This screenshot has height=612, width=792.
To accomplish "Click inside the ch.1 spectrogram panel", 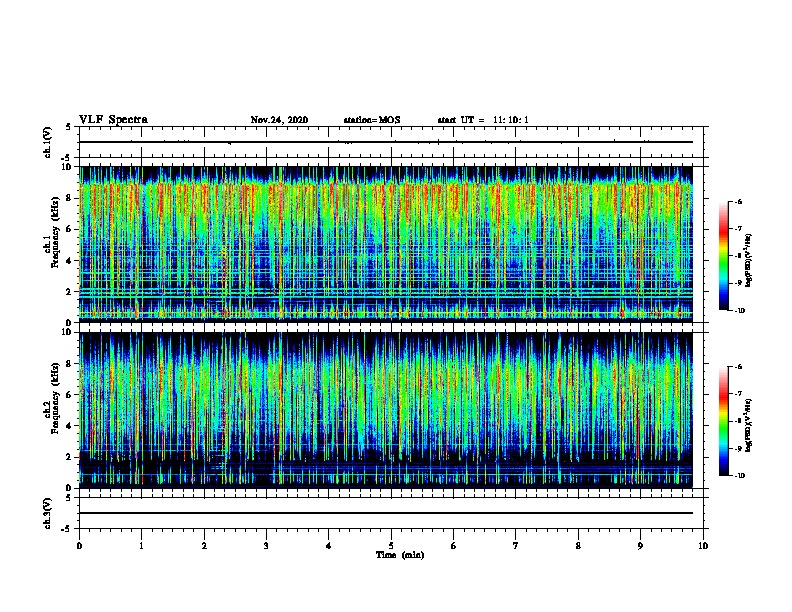I will tap(386, 244).
